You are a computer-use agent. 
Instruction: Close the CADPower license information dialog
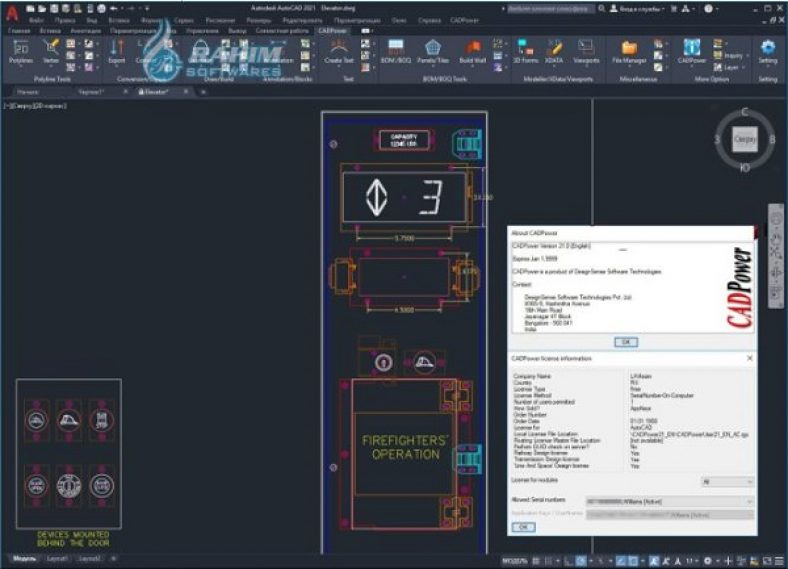[750, 357]
